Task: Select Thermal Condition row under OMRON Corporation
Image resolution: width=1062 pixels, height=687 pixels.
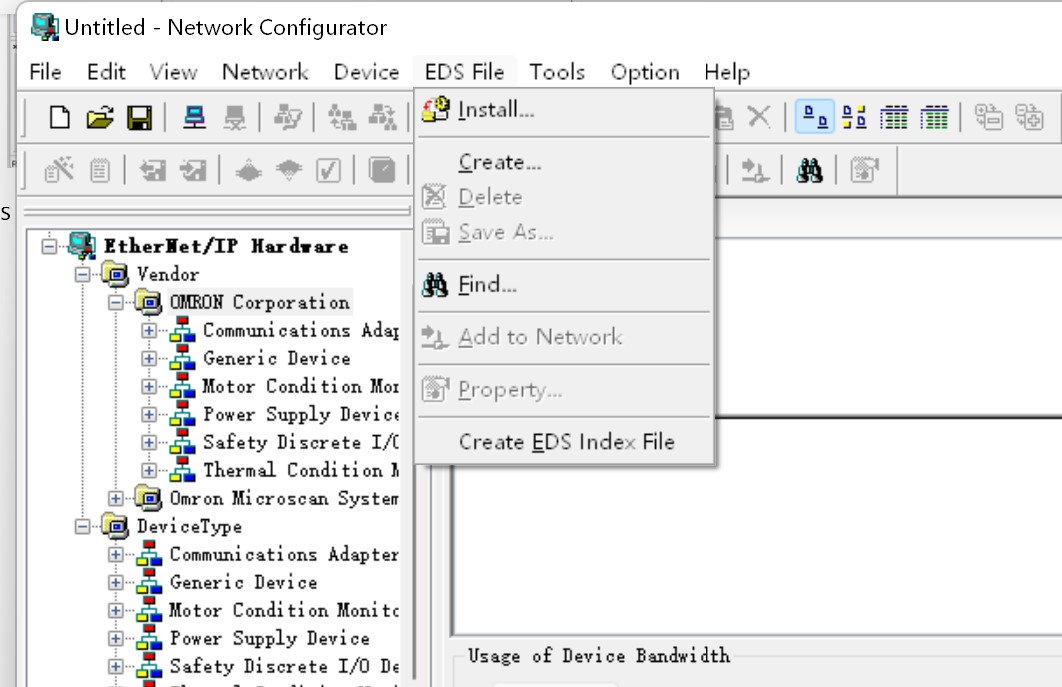Action: tap(300, 470)
